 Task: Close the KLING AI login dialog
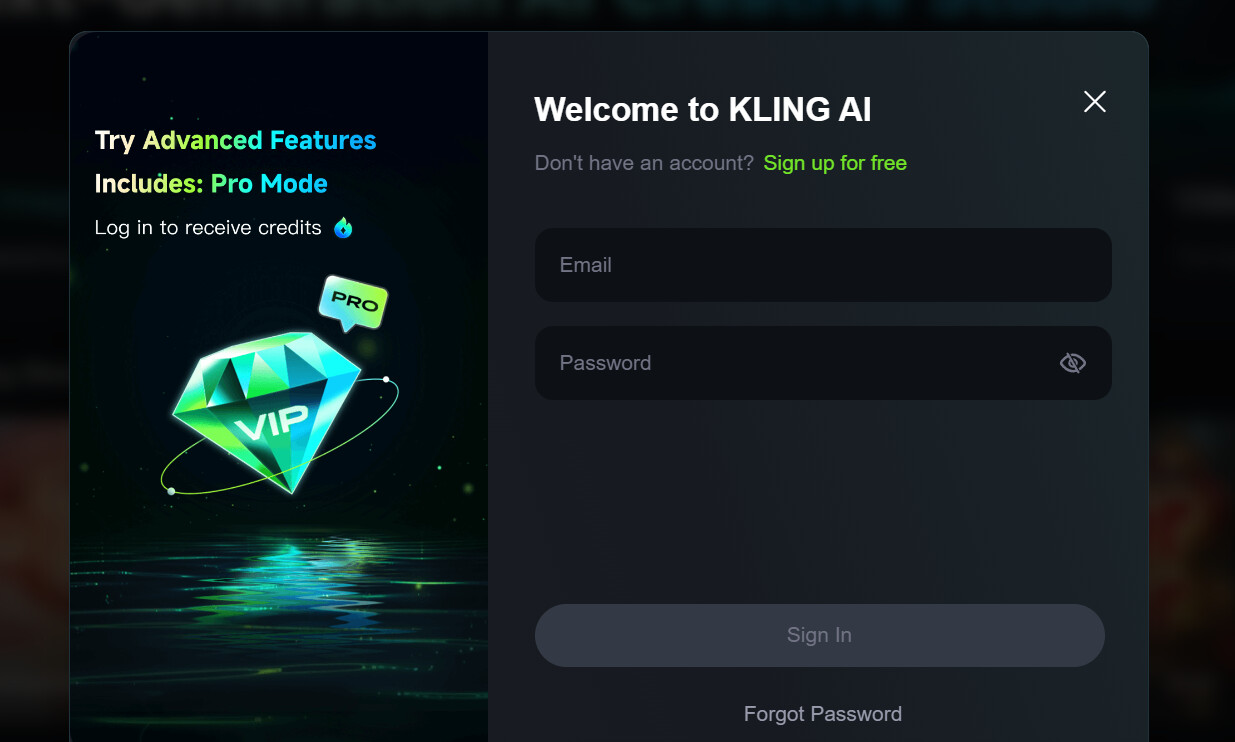pyautogui.click(x=1095, y=101)
